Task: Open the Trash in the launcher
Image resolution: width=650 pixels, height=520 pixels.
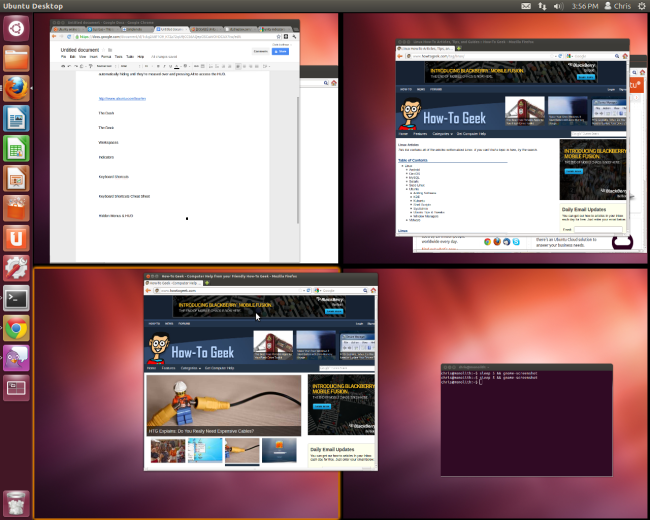Action: point(16,504)
